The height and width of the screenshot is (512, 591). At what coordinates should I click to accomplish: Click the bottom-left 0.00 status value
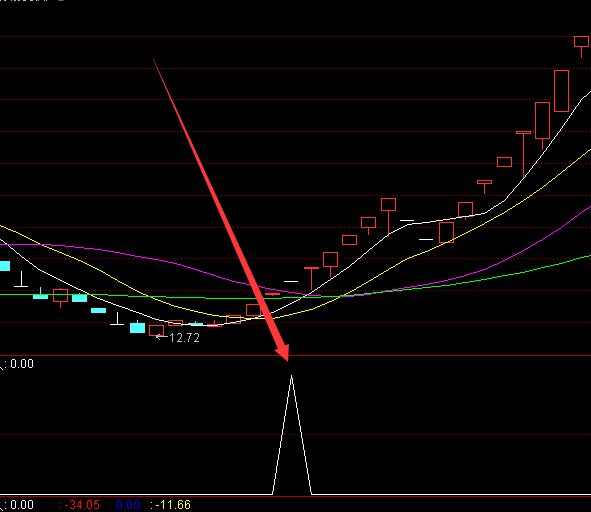tap(22, 504)
